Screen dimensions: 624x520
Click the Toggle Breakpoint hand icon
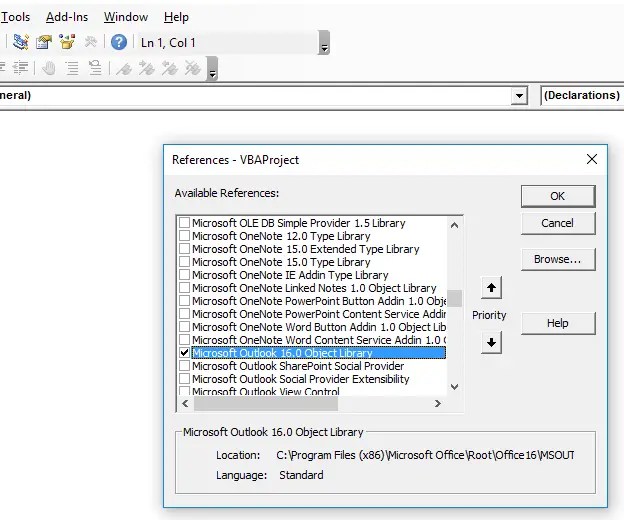coord(49,68)
